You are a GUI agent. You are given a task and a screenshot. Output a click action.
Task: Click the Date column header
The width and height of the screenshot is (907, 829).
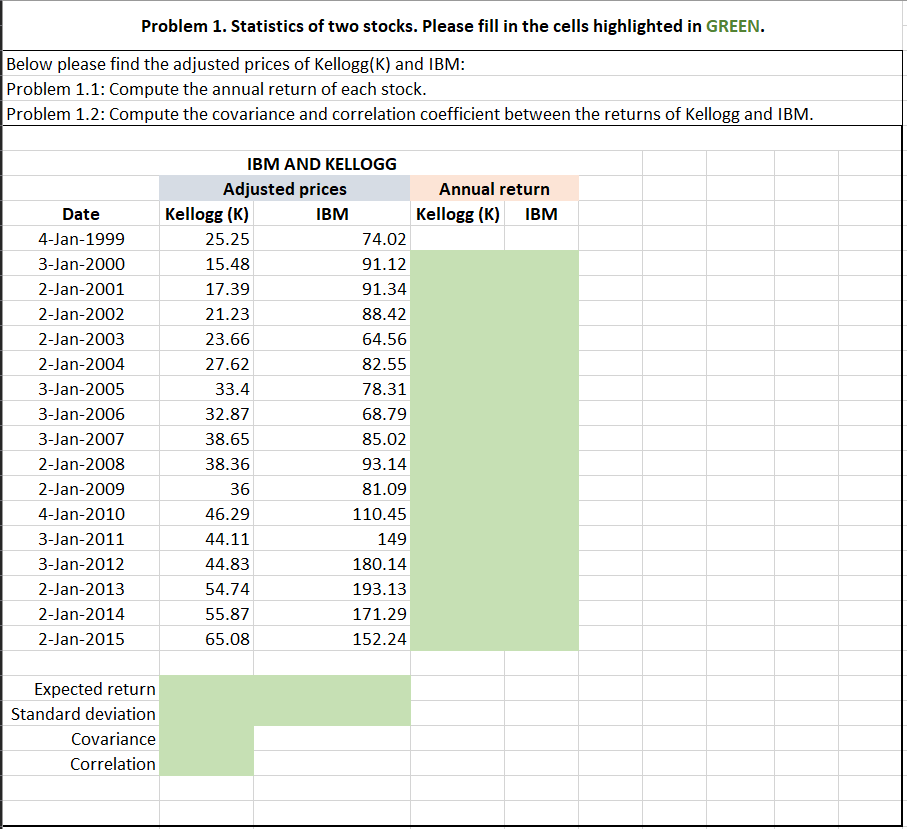(81, 213)
